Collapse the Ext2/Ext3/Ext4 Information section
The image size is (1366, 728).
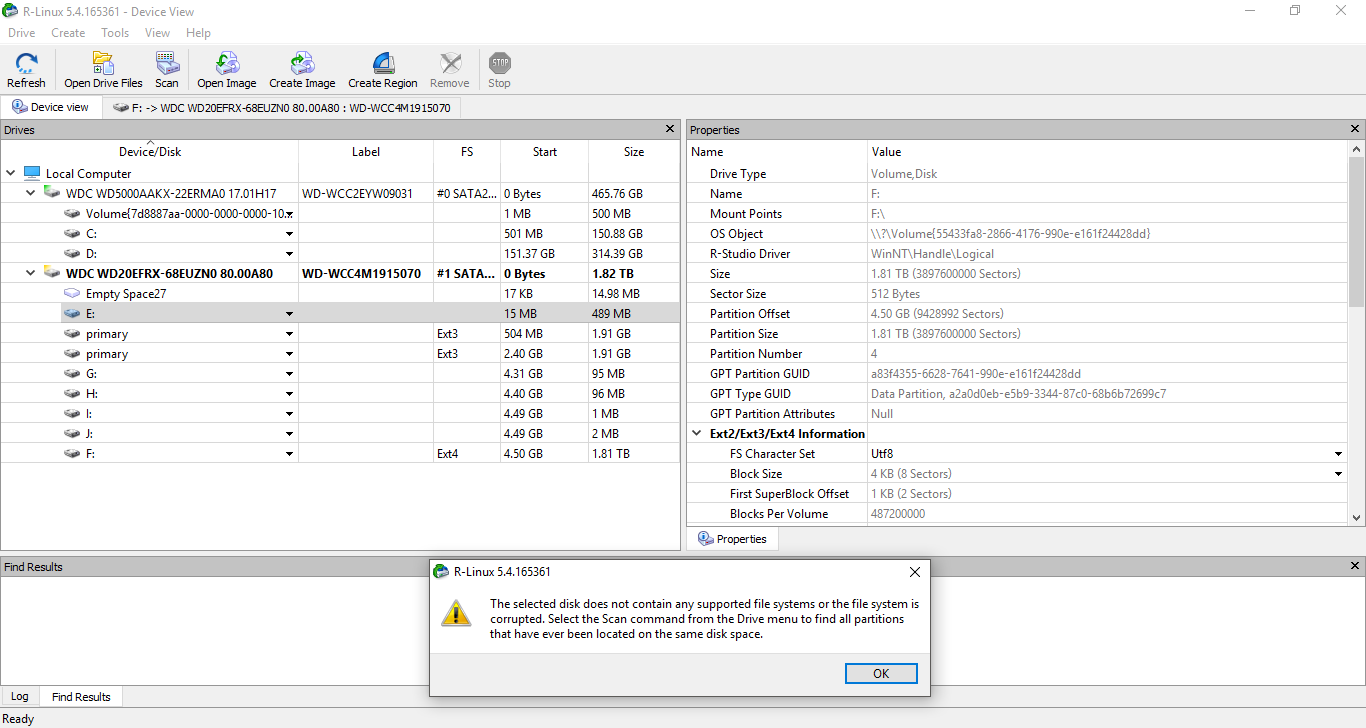coord(697,433)
